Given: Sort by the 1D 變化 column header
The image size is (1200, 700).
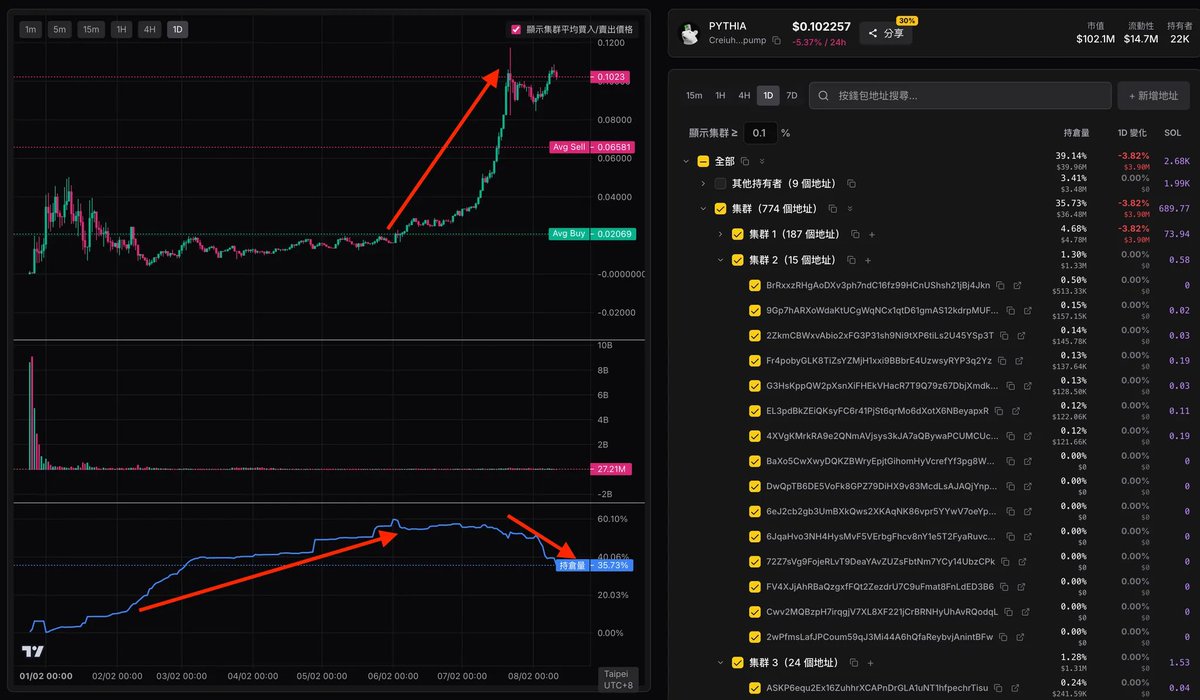Looking at the screenshot, I should click(x=1130, y=133).
